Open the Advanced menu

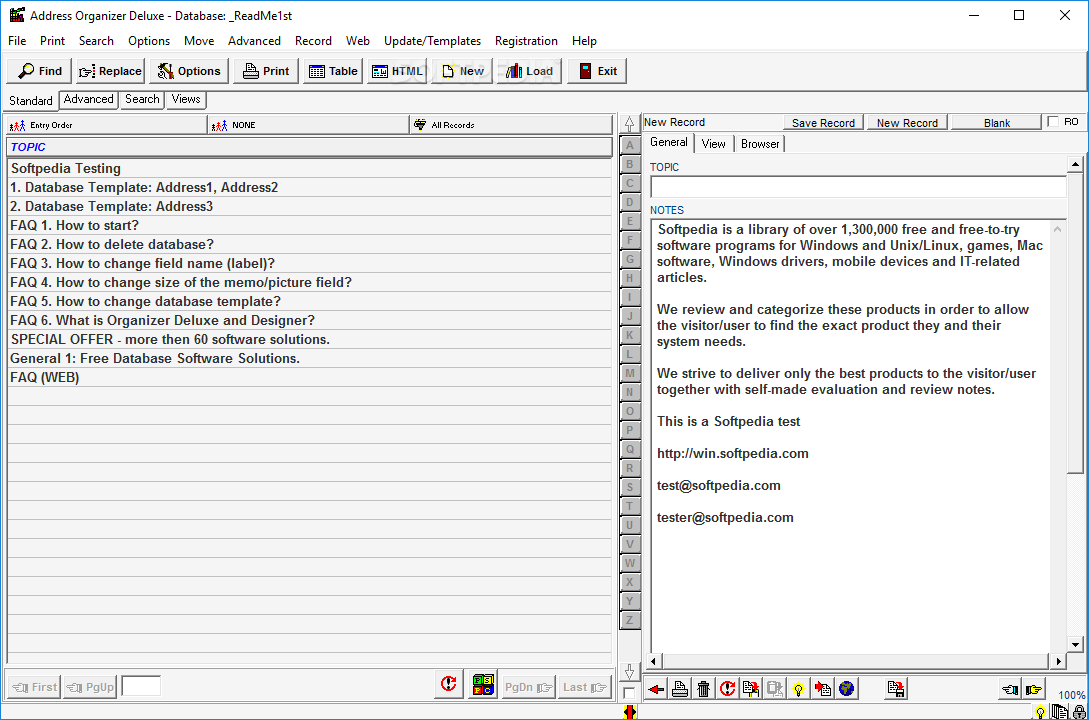pyautogui.click(x=254, y=41)
